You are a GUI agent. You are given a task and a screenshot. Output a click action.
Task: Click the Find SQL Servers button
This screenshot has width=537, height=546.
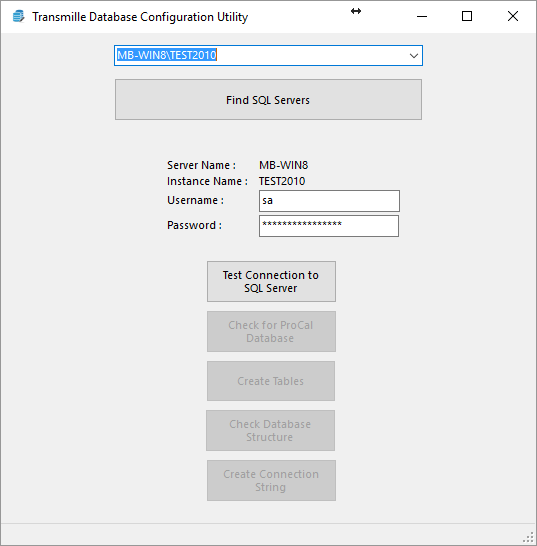(x=268, y=100)
